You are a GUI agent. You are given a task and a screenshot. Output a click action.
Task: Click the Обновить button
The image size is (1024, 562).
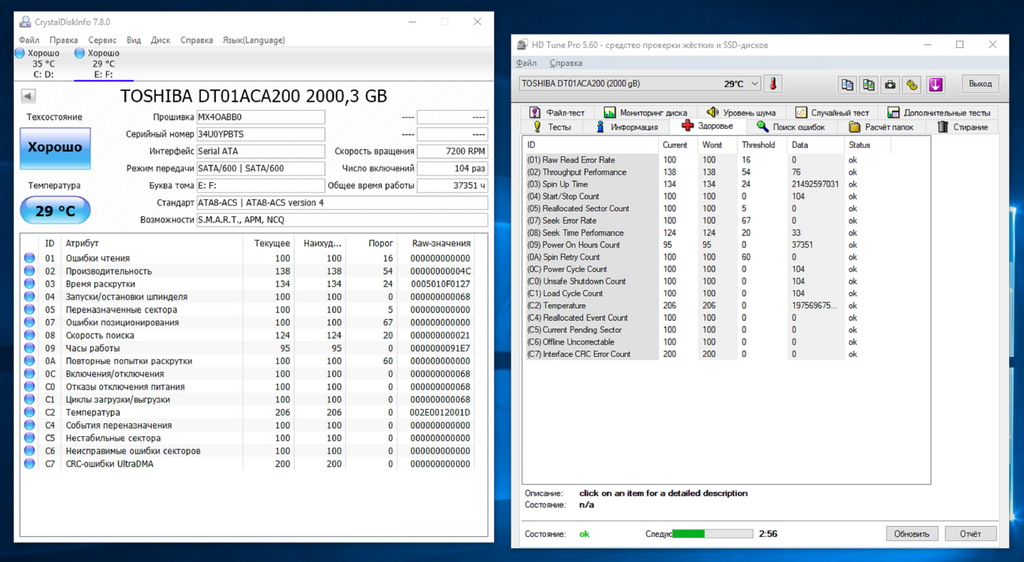[912, 533]
